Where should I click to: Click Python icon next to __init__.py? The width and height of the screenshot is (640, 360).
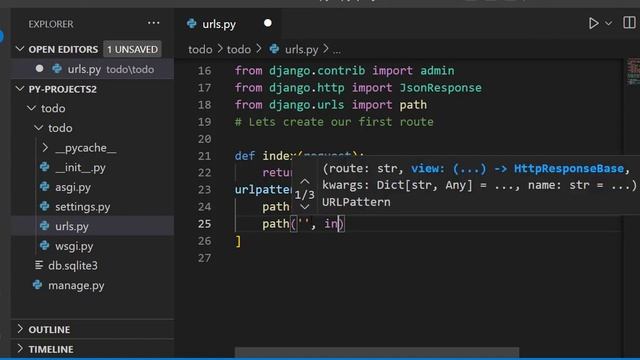point(44,167)
